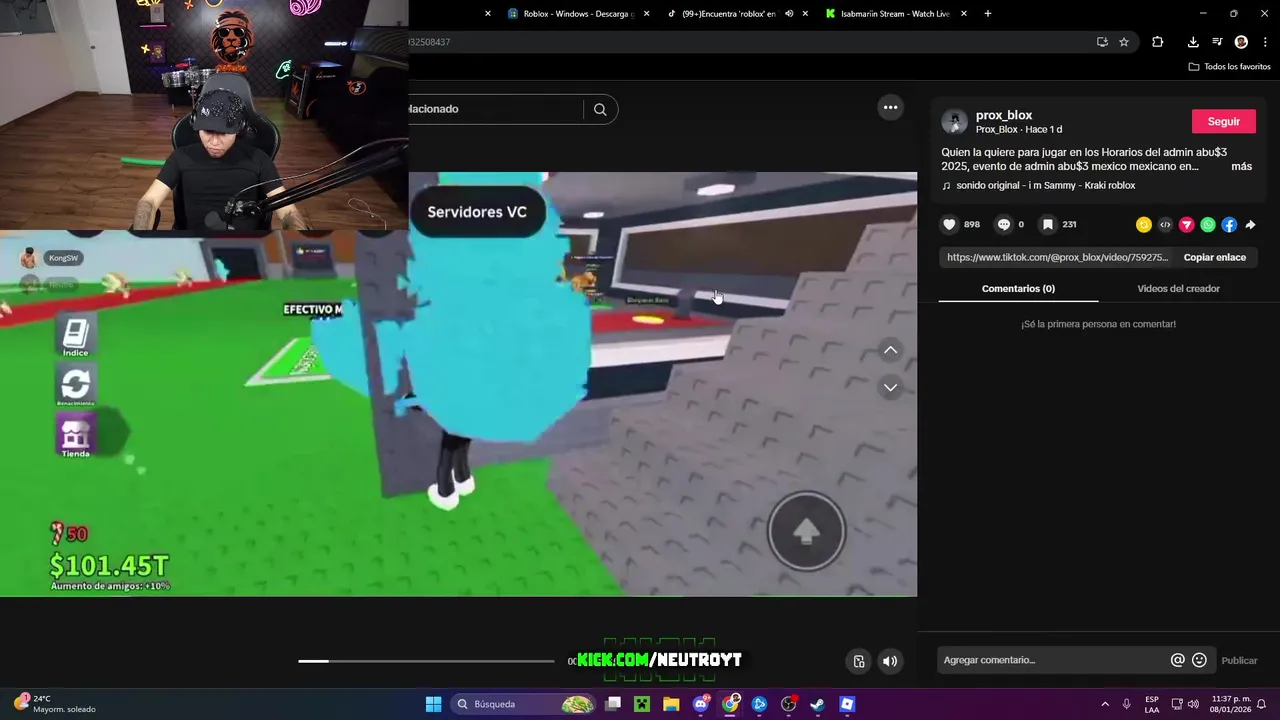The width and height of the screenshot is (1280, 720).
Task: Open the Chrome profile avatar
Action: (x=1241, y=42)
